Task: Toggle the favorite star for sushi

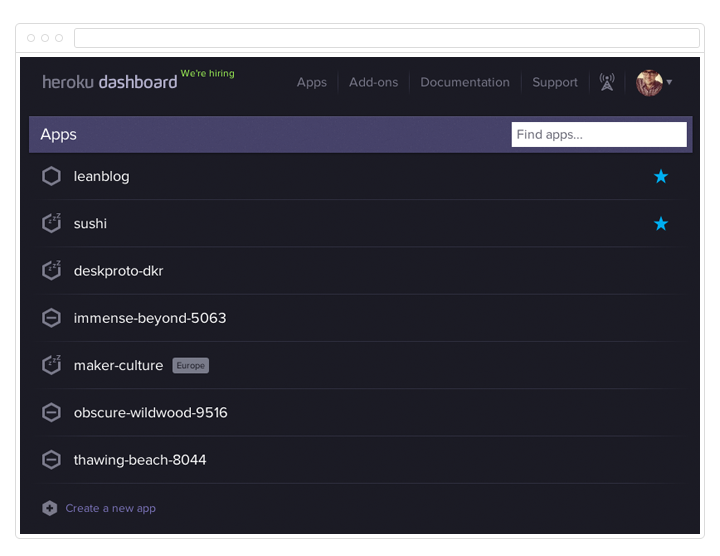Action: tap(661, 224)
